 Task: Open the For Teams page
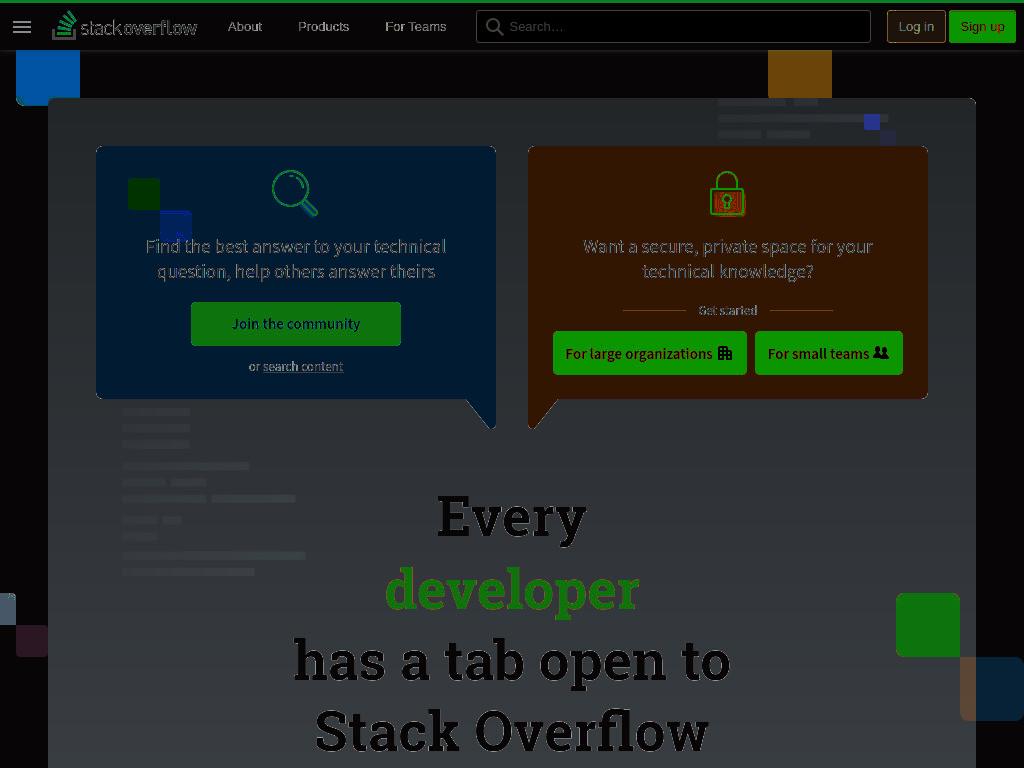point(415,27)
